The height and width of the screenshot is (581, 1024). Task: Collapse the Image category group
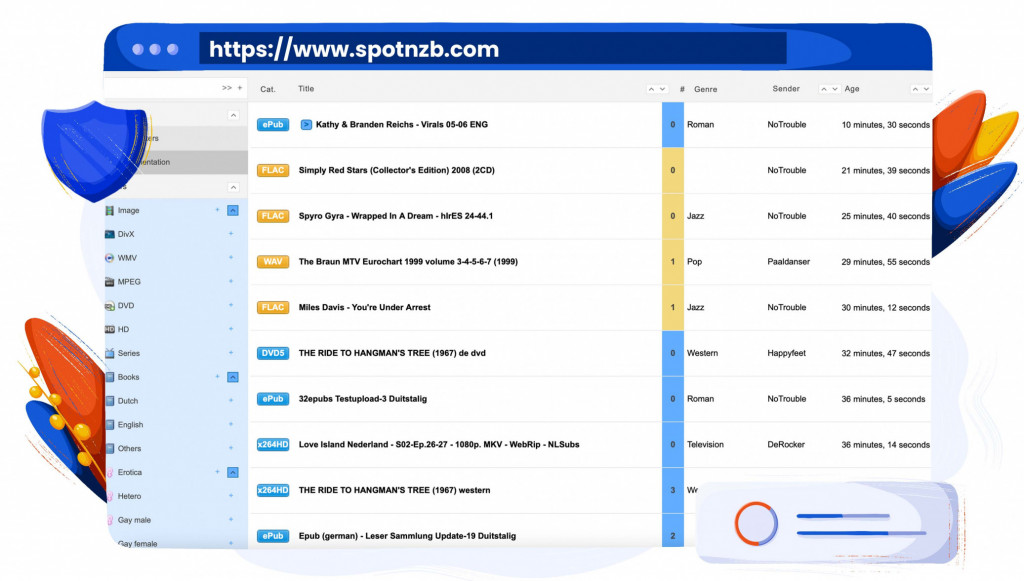tap(232, 210)
